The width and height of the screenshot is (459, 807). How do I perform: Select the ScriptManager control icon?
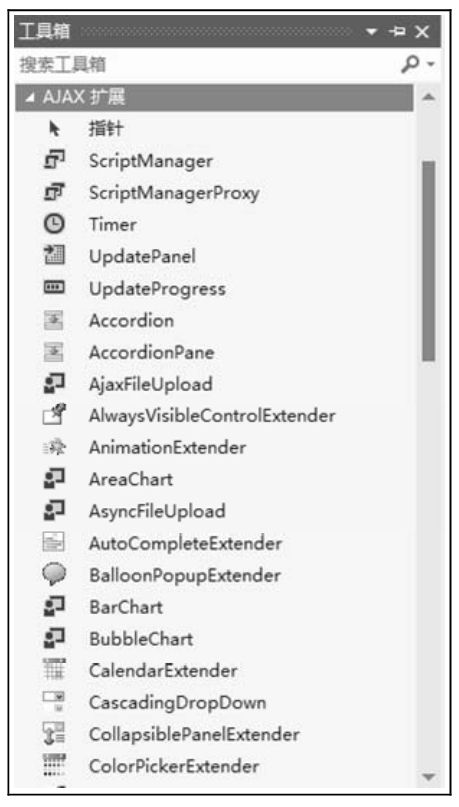54,161
